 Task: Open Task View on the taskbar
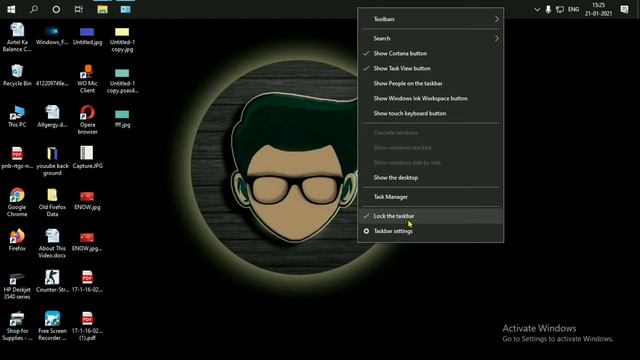78,9
